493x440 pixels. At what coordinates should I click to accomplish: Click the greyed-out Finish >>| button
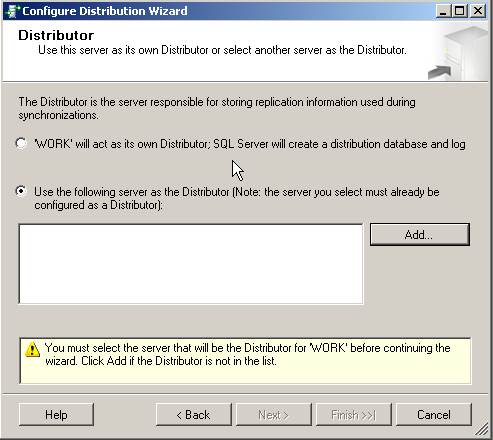point(354,415)
